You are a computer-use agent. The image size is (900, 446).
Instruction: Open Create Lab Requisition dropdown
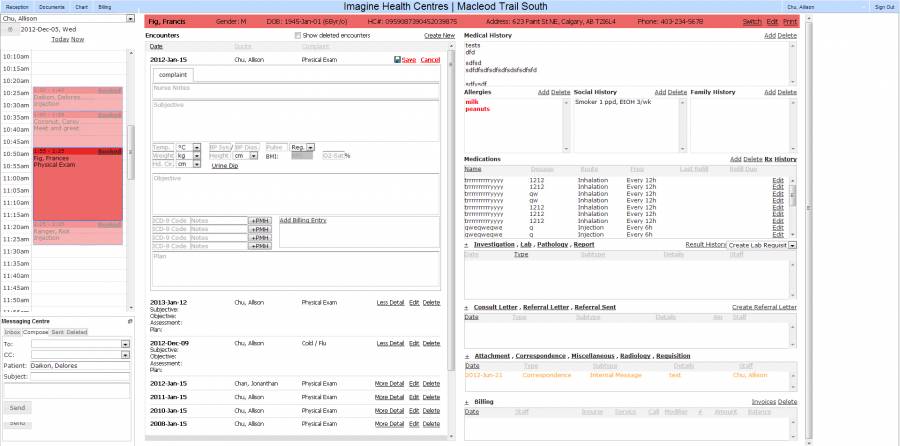762,245
